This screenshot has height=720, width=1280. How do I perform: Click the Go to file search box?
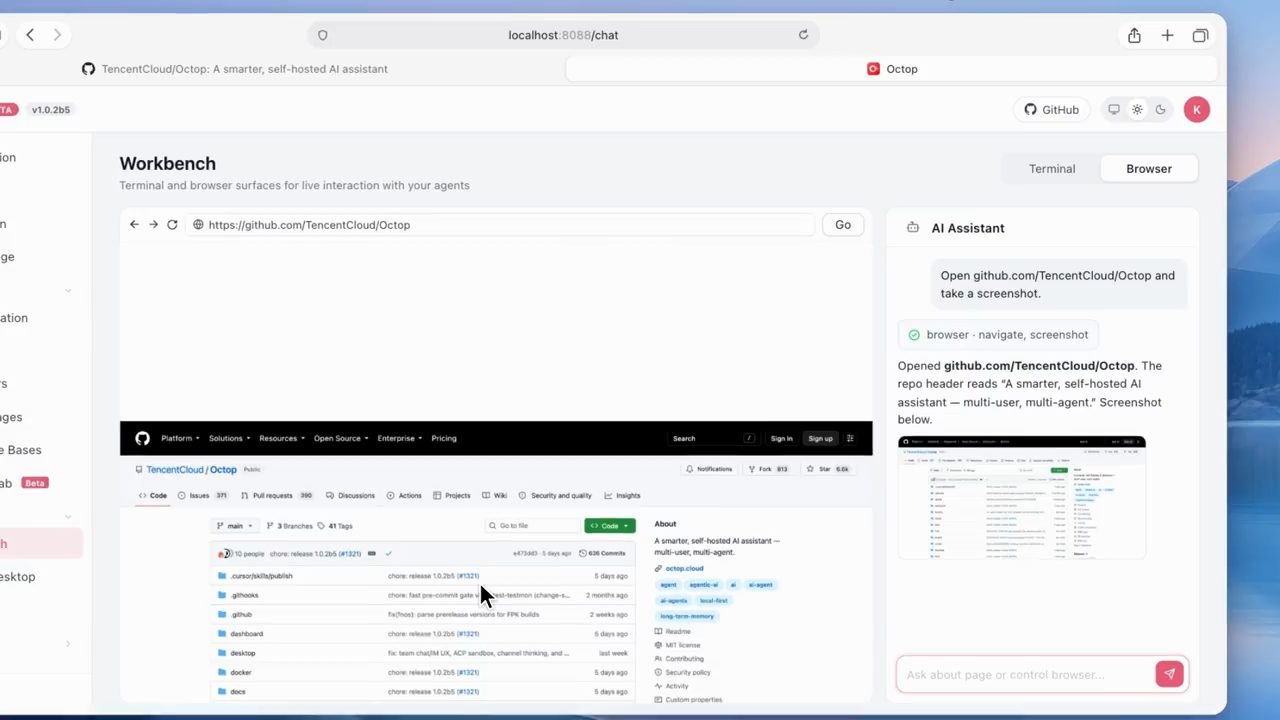coord(532,526)
